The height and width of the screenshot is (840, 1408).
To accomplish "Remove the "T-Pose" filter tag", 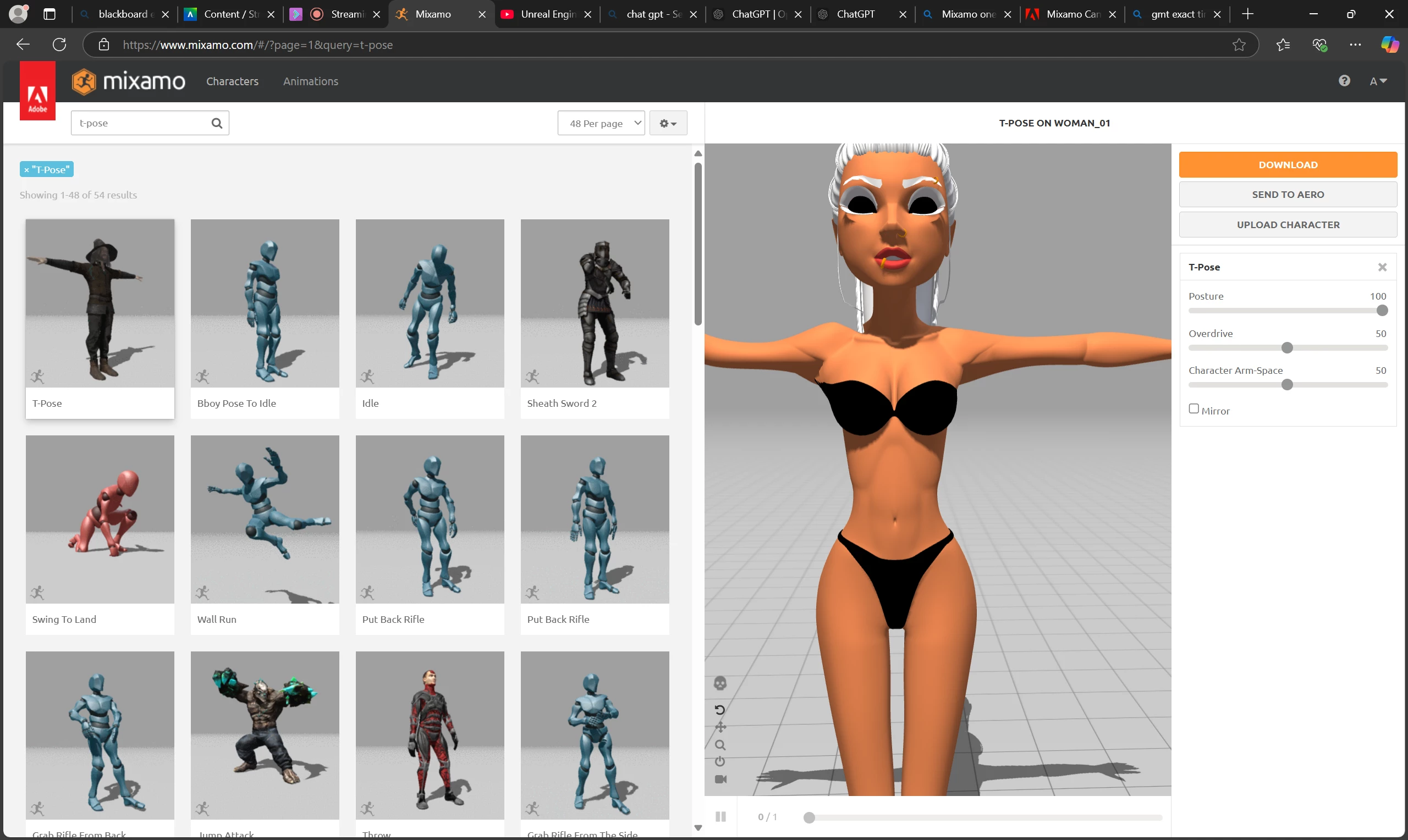I will 26,170.
